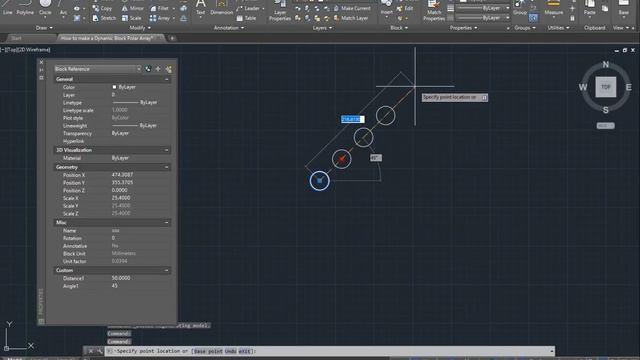Click auto-hide button on Properties palette
This screenshot has height=360, width=640.
point(41,70)
